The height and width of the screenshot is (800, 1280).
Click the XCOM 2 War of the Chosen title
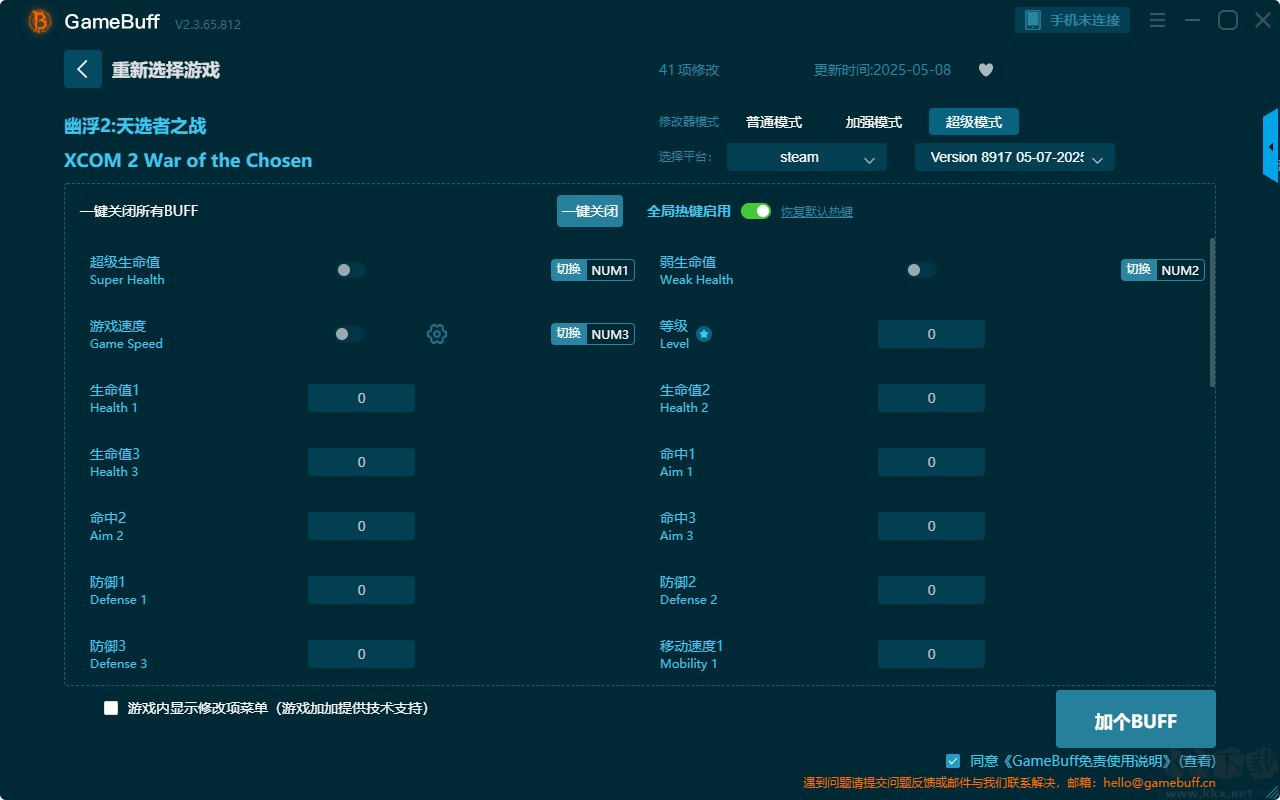click(188, 160)
